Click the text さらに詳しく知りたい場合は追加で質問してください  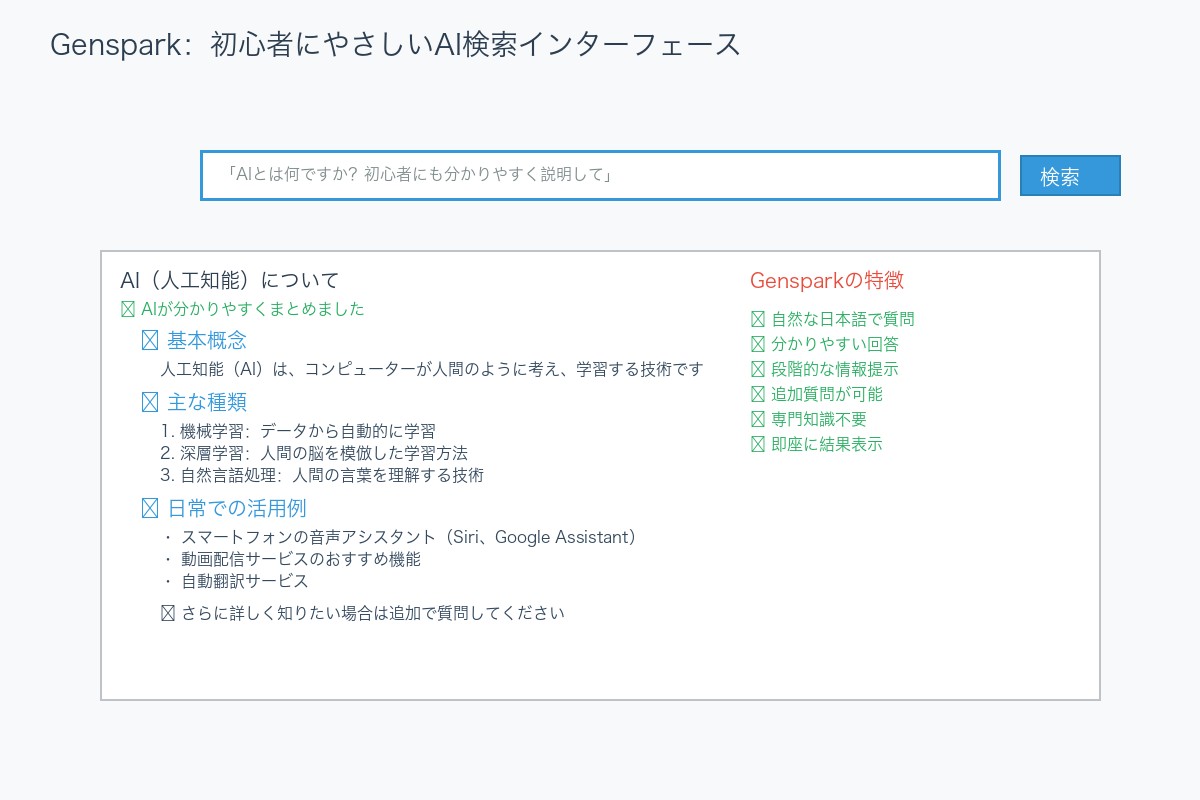(x=373, y=613)
